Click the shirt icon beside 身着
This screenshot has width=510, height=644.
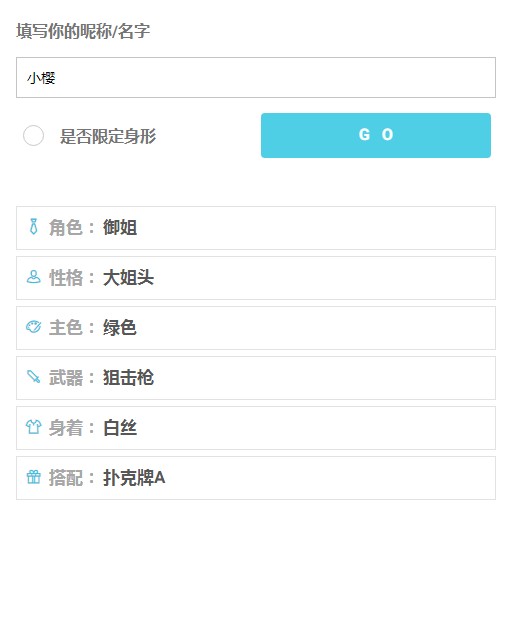pyautogui.click(x=34, y=427)
